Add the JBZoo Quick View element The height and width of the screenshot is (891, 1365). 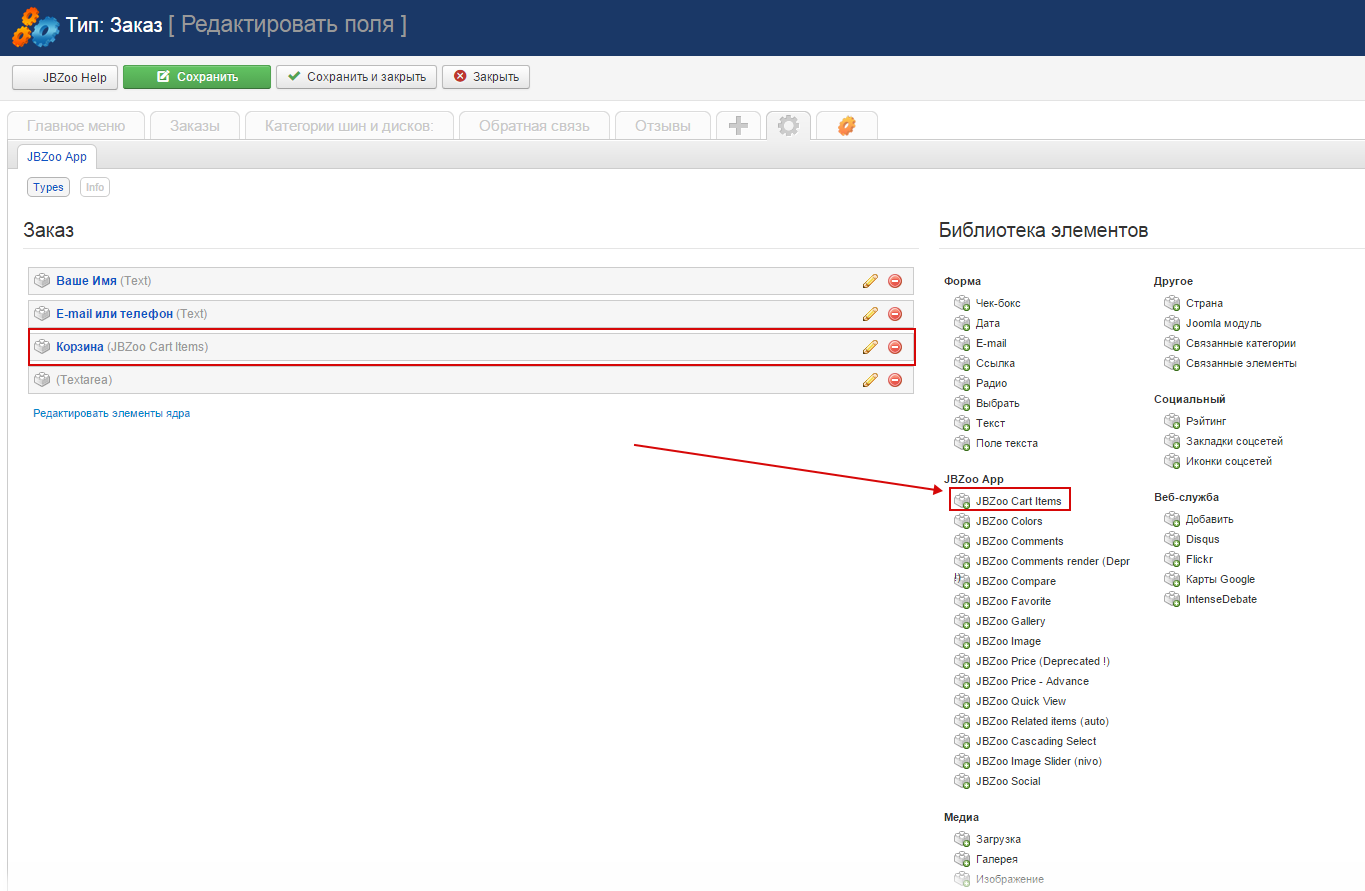point(1021,701)
